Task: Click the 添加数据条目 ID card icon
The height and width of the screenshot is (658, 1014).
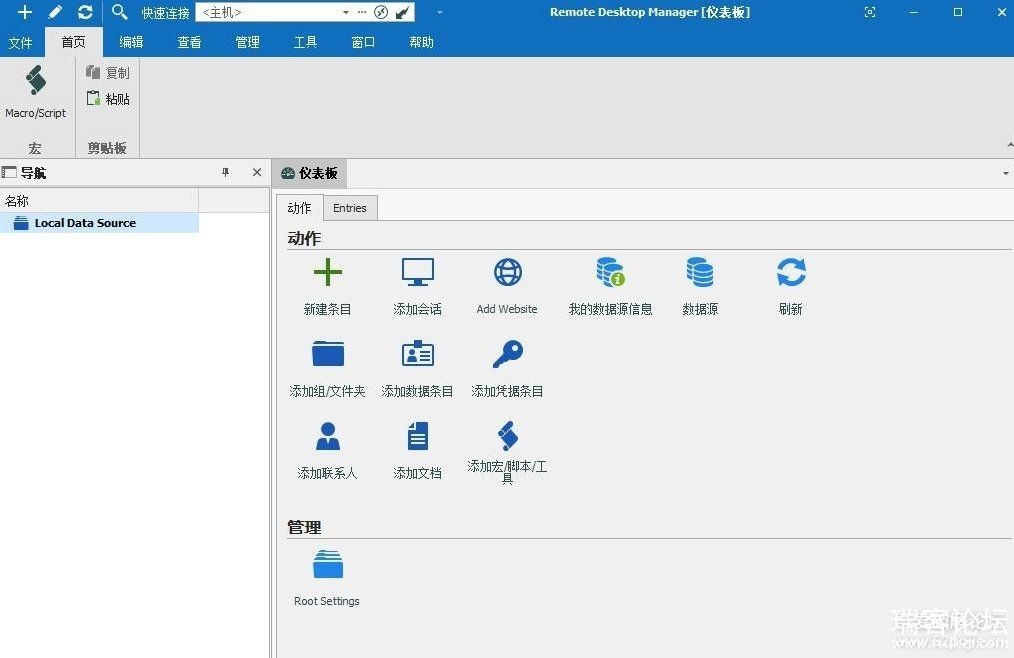Action: pos(418,353)
